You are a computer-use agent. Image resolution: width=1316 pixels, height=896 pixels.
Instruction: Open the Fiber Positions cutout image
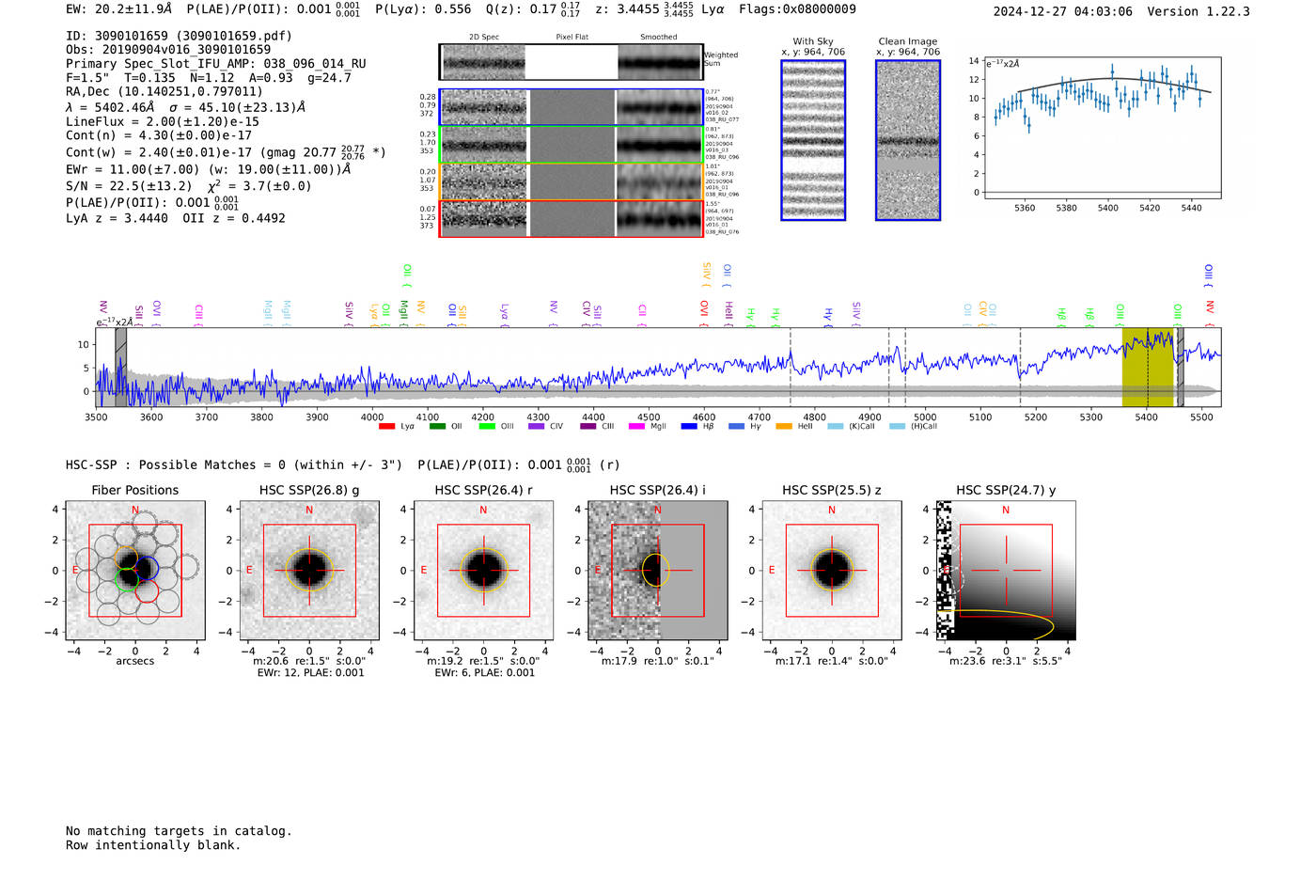135,571
